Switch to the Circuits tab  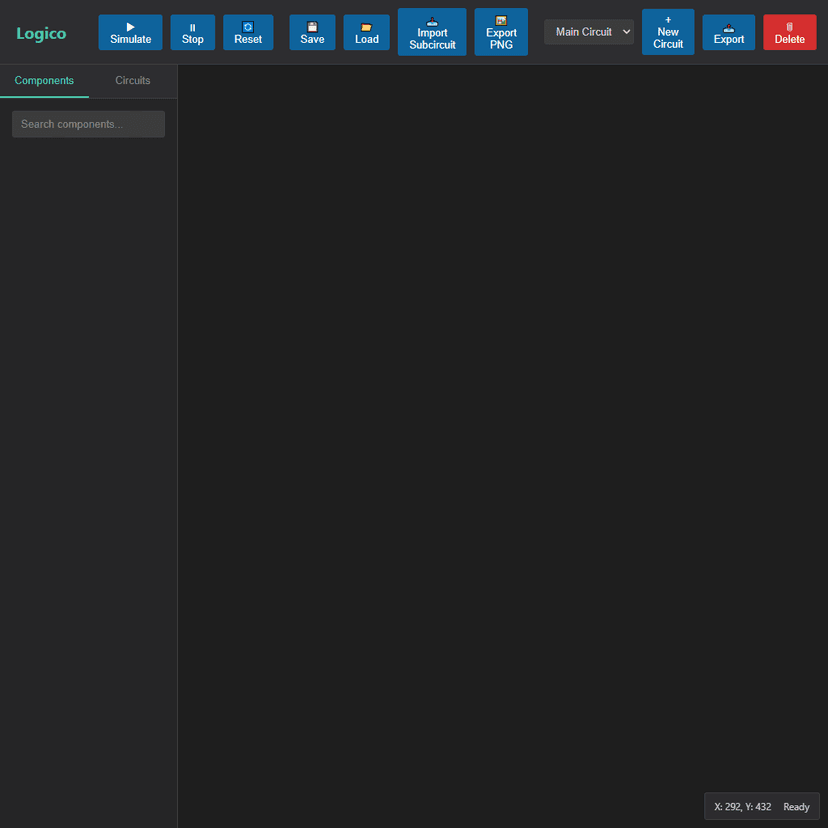click(x=132, y=80)
